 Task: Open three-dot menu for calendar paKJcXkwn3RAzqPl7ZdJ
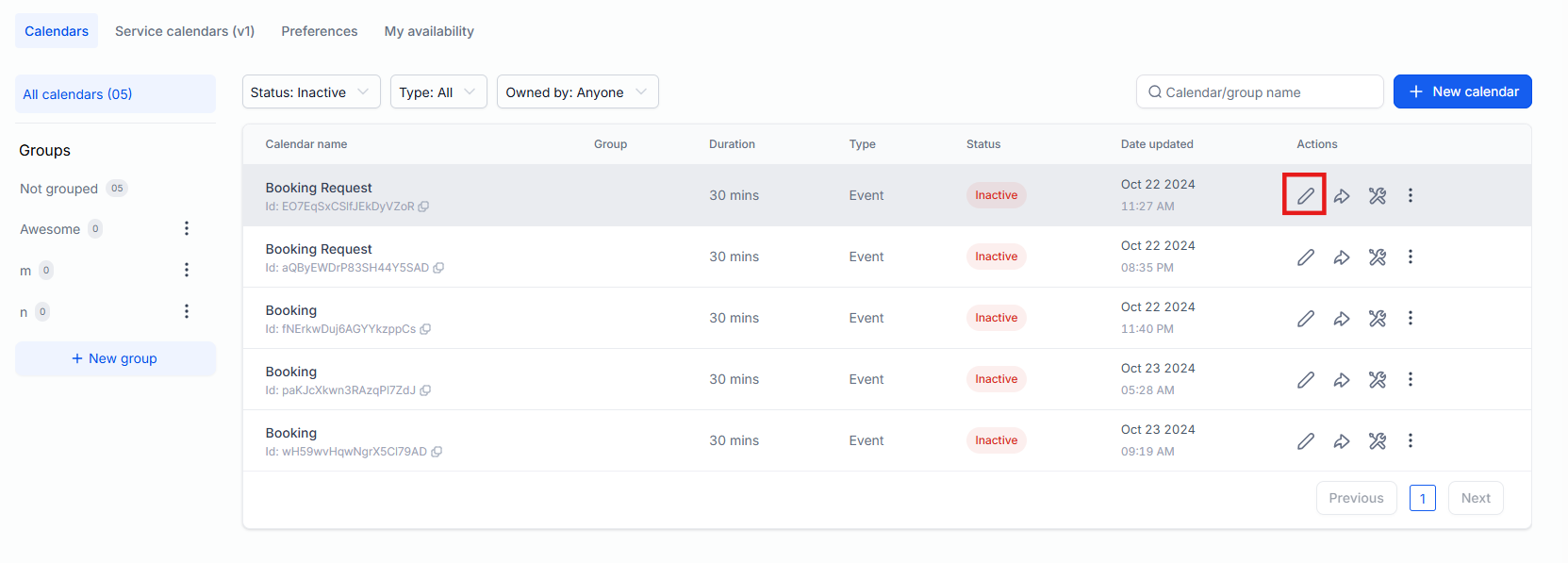(x=1410, y=379)
